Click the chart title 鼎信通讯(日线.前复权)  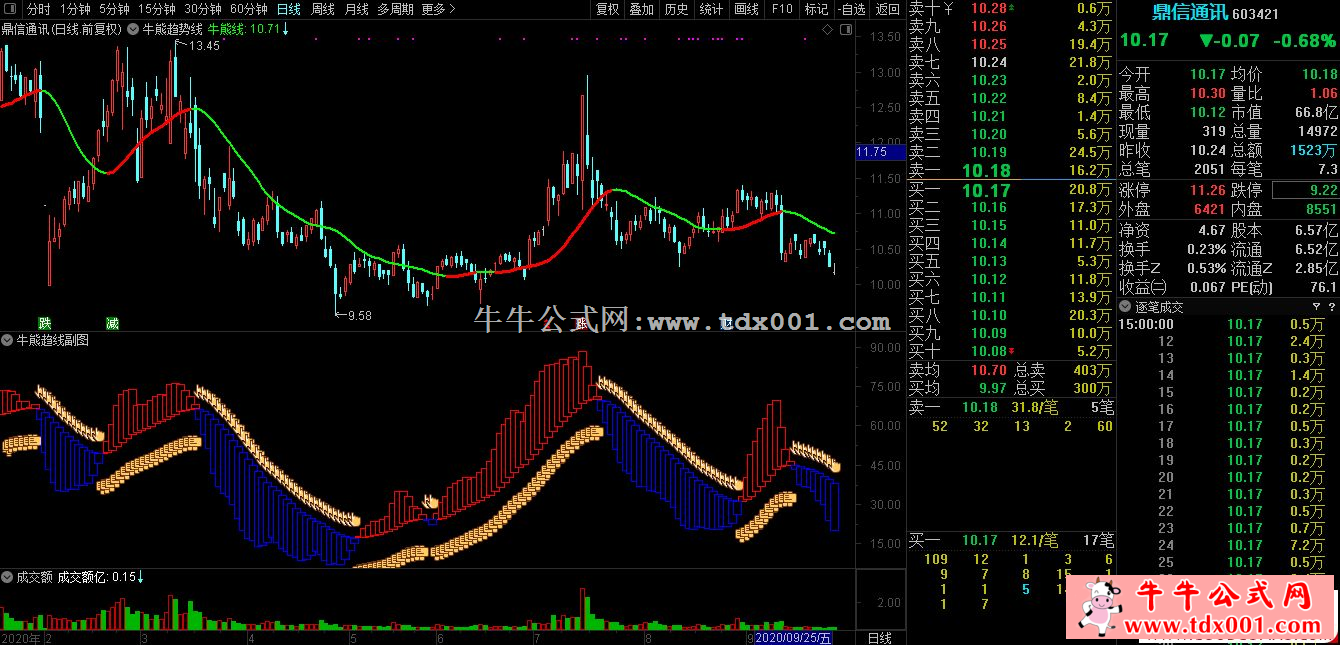pos(62,29)
